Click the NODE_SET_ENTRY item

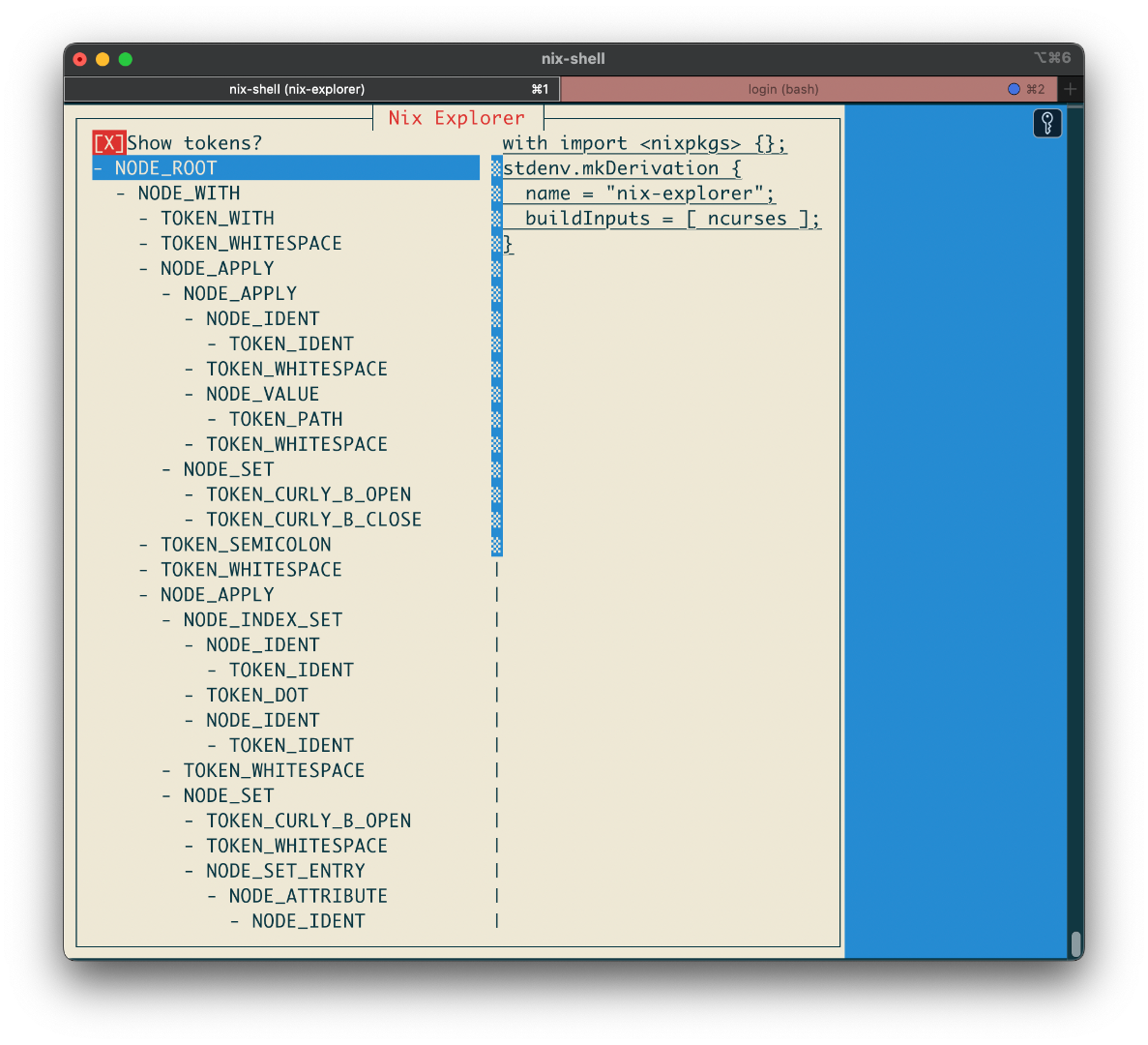(x=285, y=871)
